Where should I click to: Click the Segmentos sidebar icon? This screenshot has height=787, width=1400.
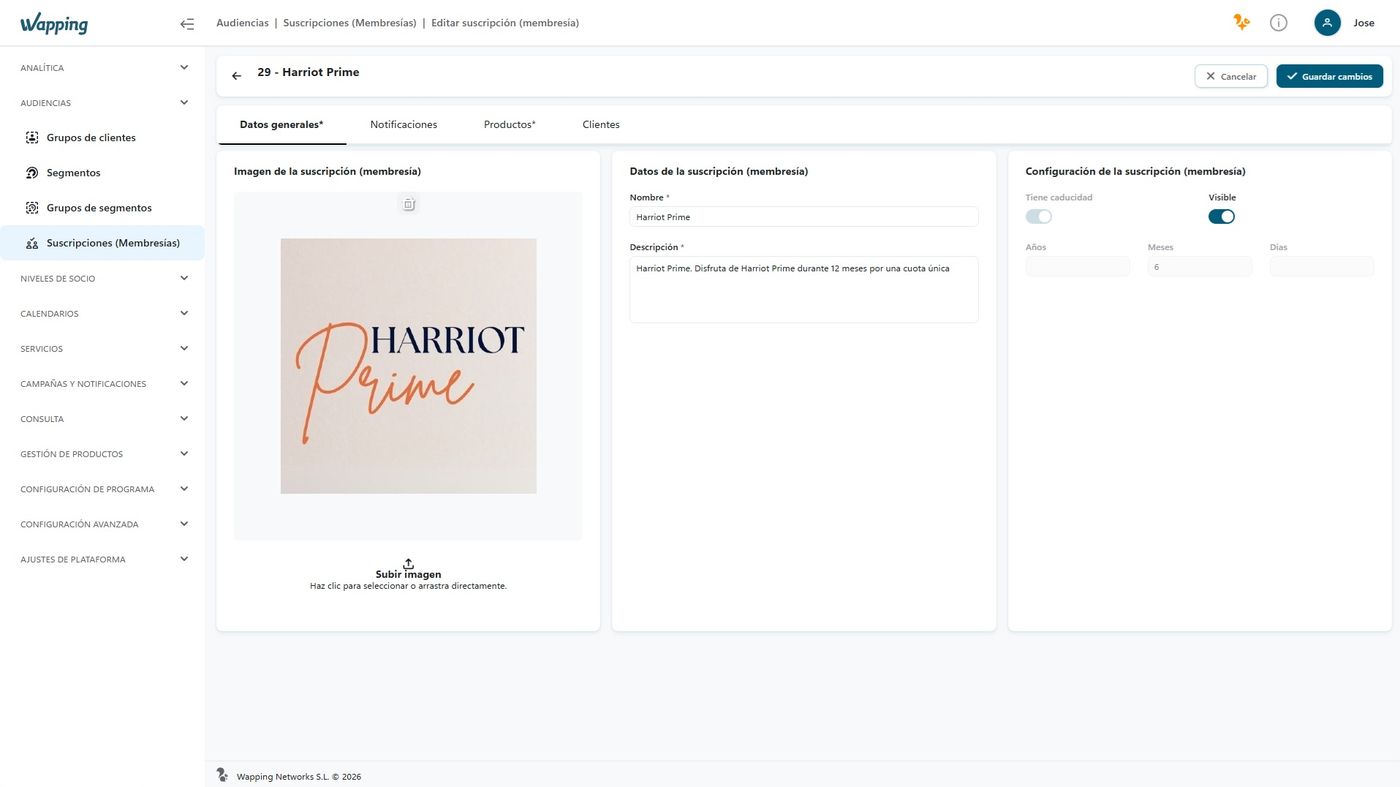pos(32,173)
